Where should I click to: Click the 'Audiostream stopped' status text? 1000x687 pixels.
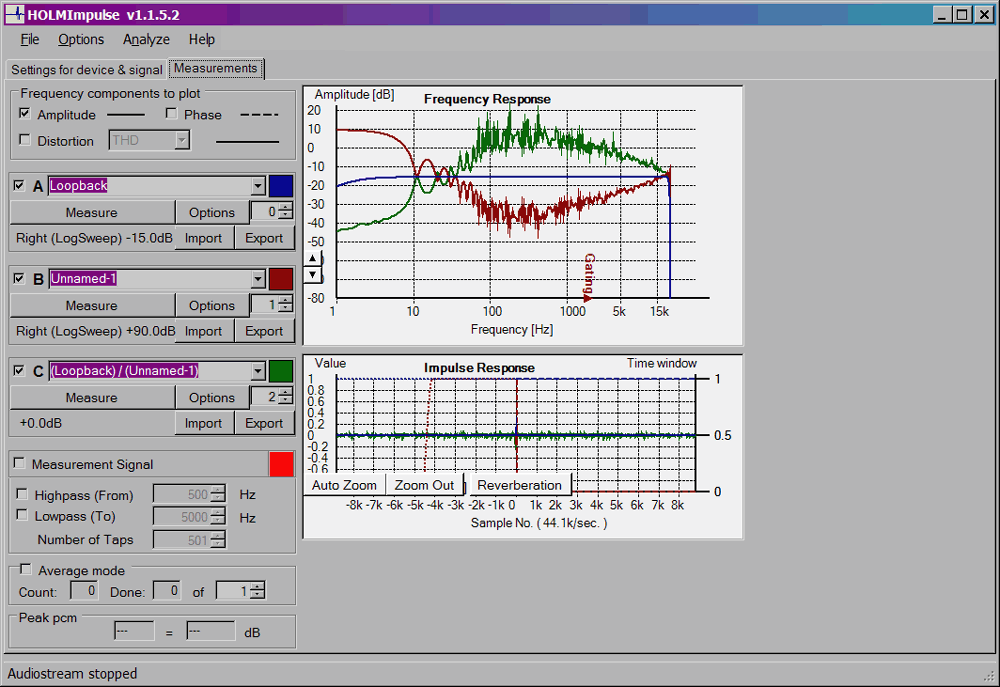pyautogui.click(x=72, y=674)
